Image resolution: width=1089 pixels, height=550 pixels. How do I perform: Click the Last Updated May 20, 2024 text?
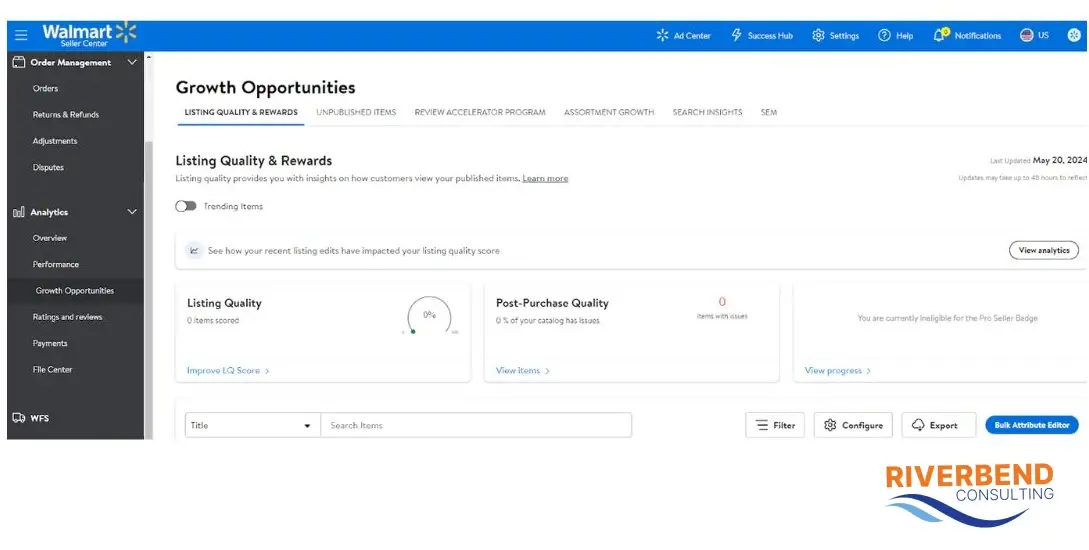(1038, 160)
